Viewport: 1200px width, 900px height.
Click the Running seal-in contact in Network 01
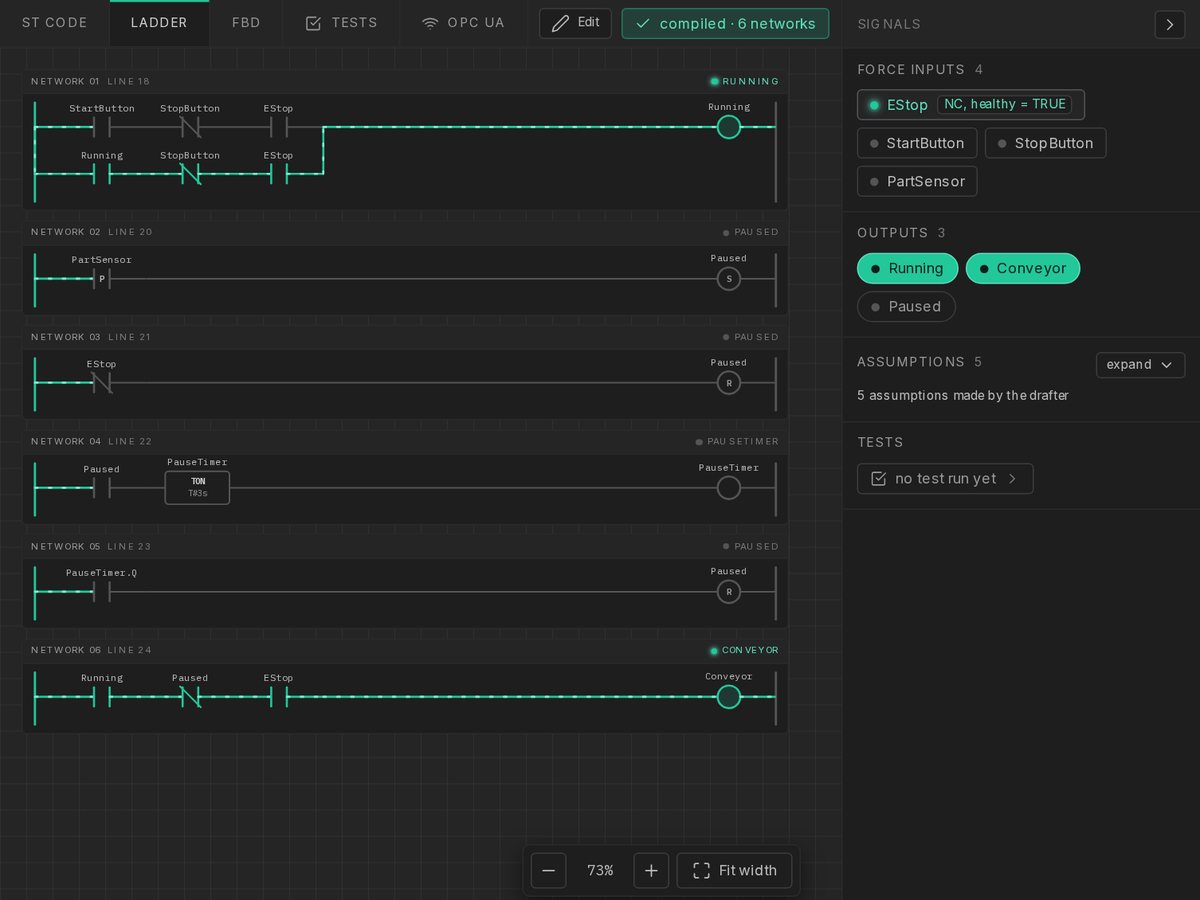pos(101,174)
